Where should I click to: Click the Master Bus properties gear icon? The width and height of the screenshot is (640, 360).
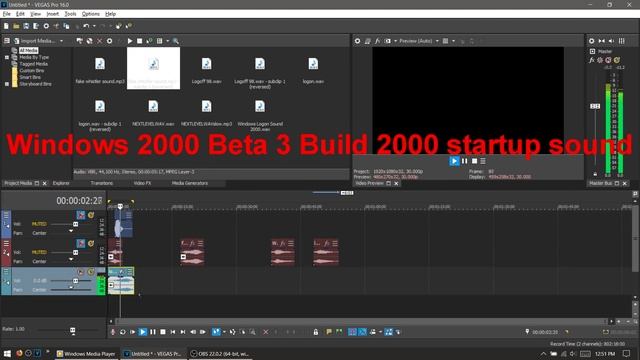coord(591,41)
